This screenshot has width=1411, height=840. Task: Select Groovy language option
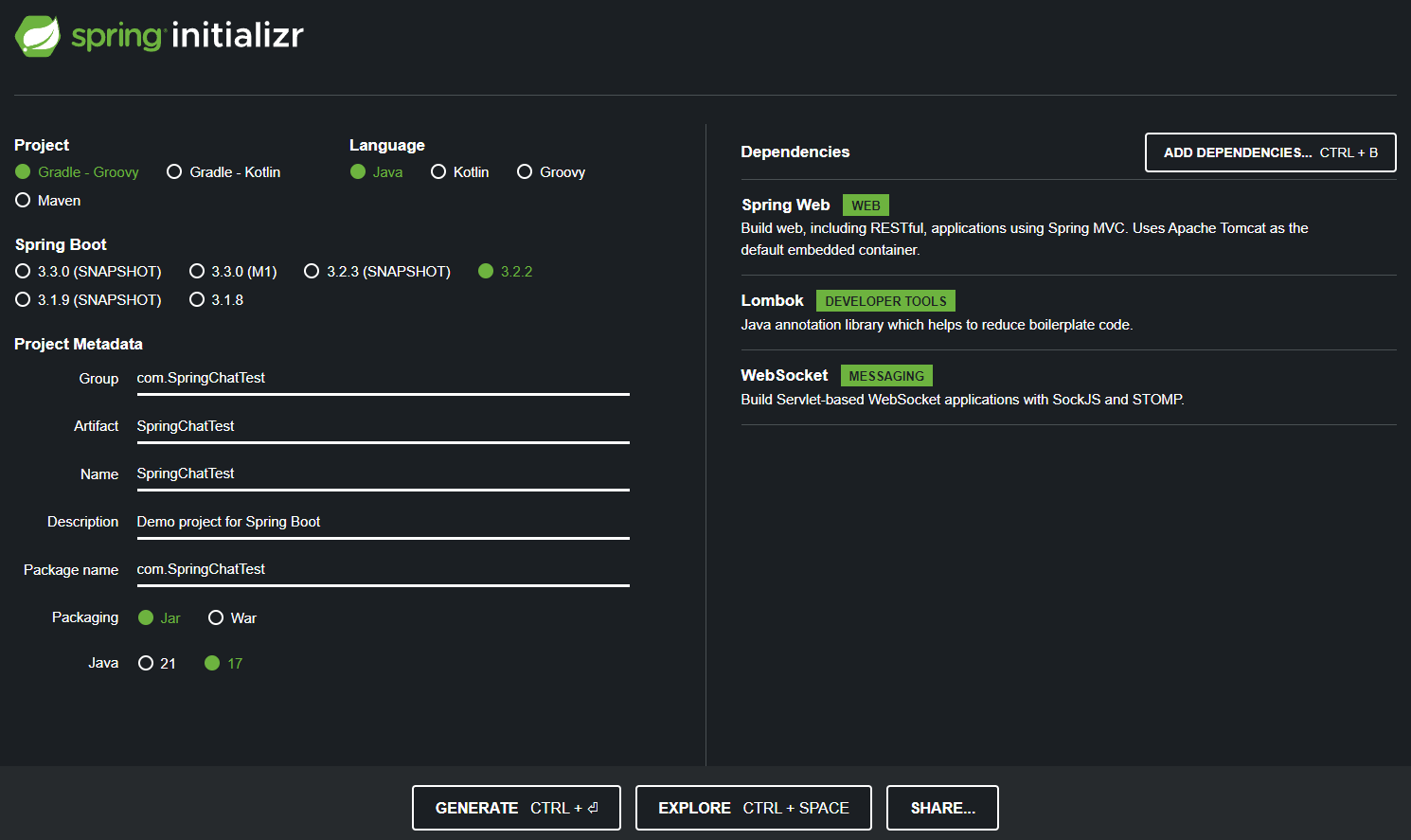[x=551, y=172]
